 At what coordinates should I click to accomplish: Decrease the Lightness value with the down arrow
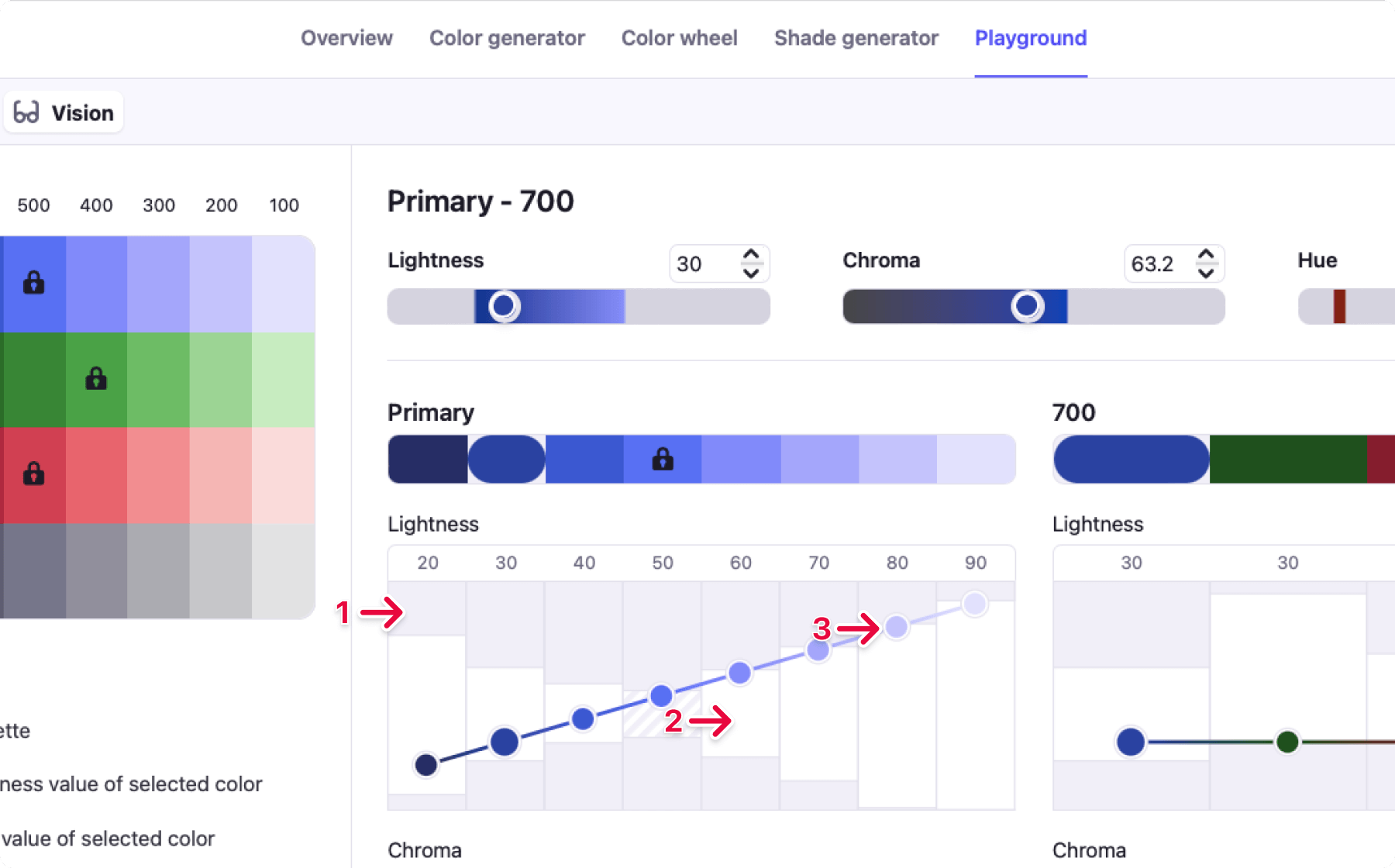pyautogui.click(x=751, y=273)
